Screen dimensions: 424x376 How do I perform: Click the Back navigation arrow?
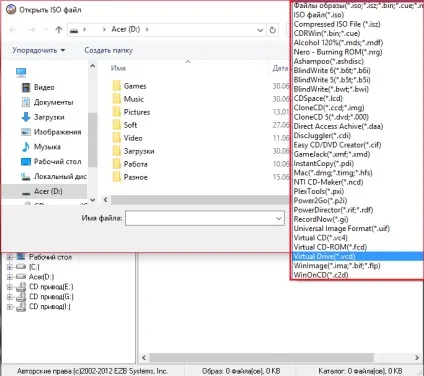click(x=13, y=30)
